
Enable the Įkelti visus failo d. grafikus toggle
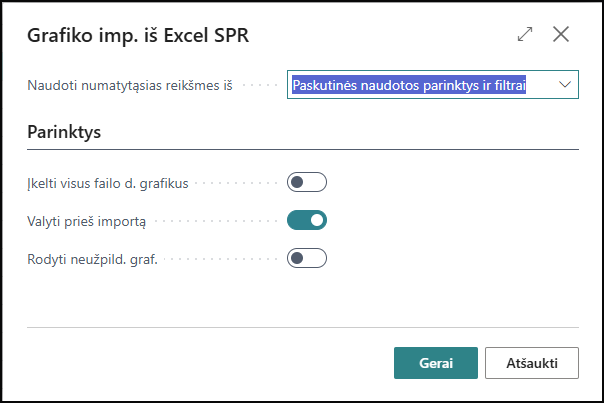[x=307, y=182]
